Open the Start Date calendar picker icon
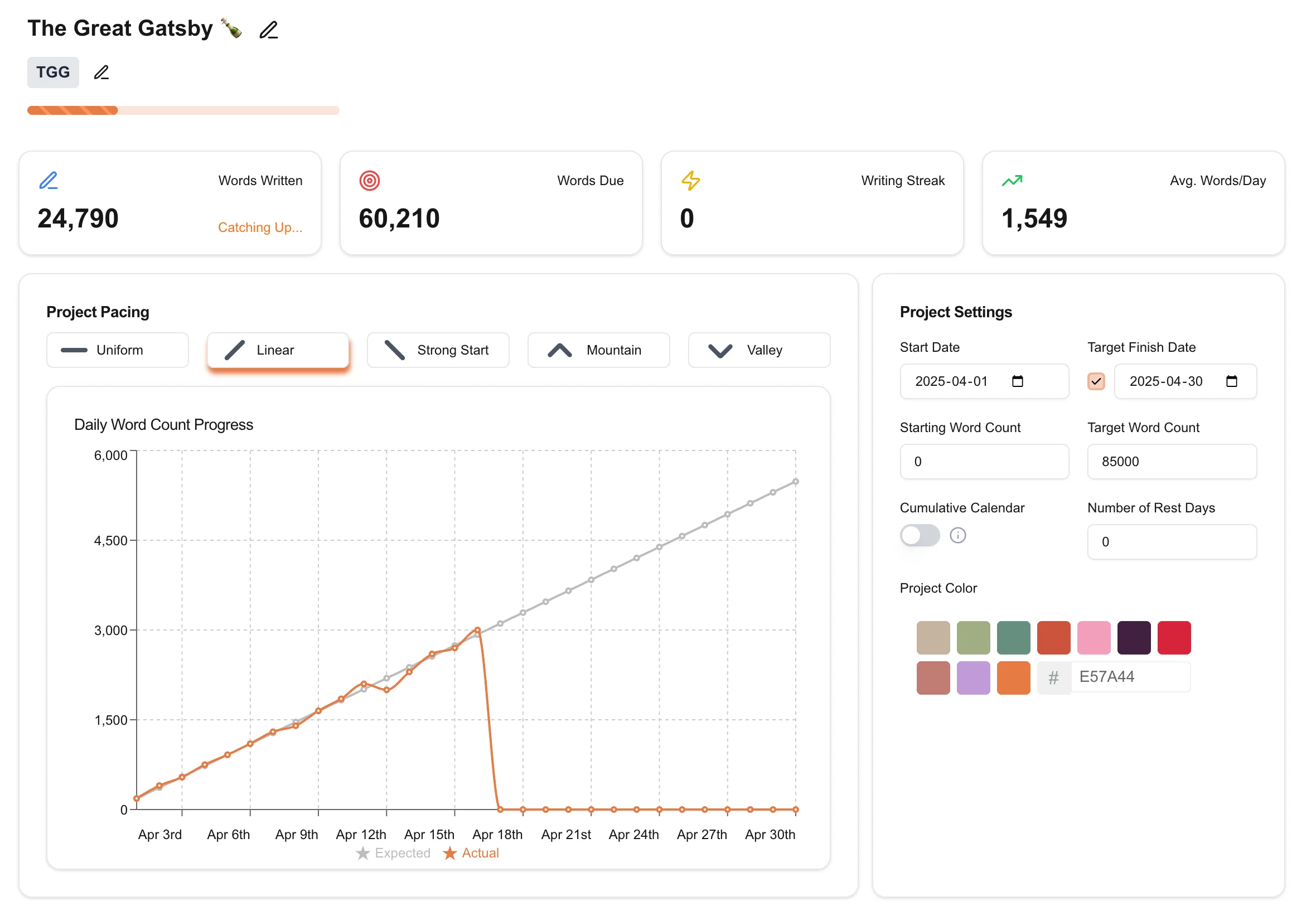Image resolution: width=1316 pixels, height=911 pixels. pos(1017,381)
